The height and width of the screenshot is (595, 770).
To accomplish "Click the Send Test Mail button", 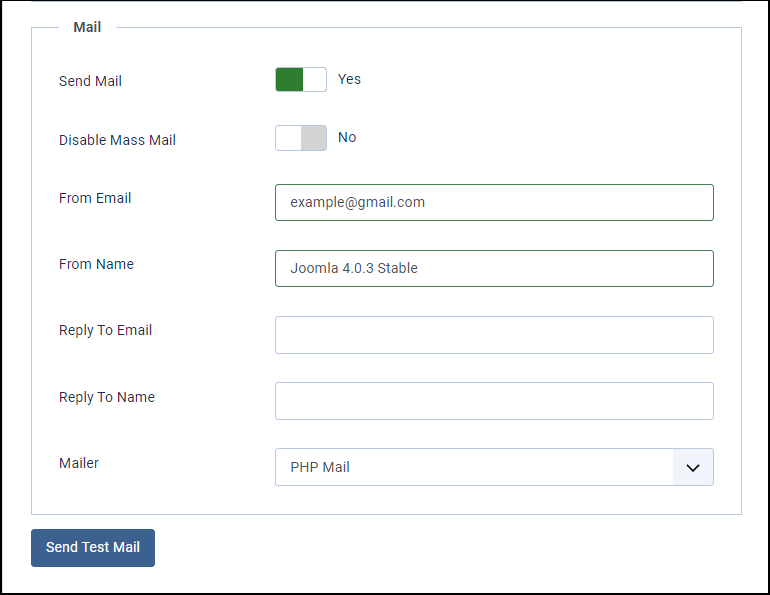I will tap(93, 548).
